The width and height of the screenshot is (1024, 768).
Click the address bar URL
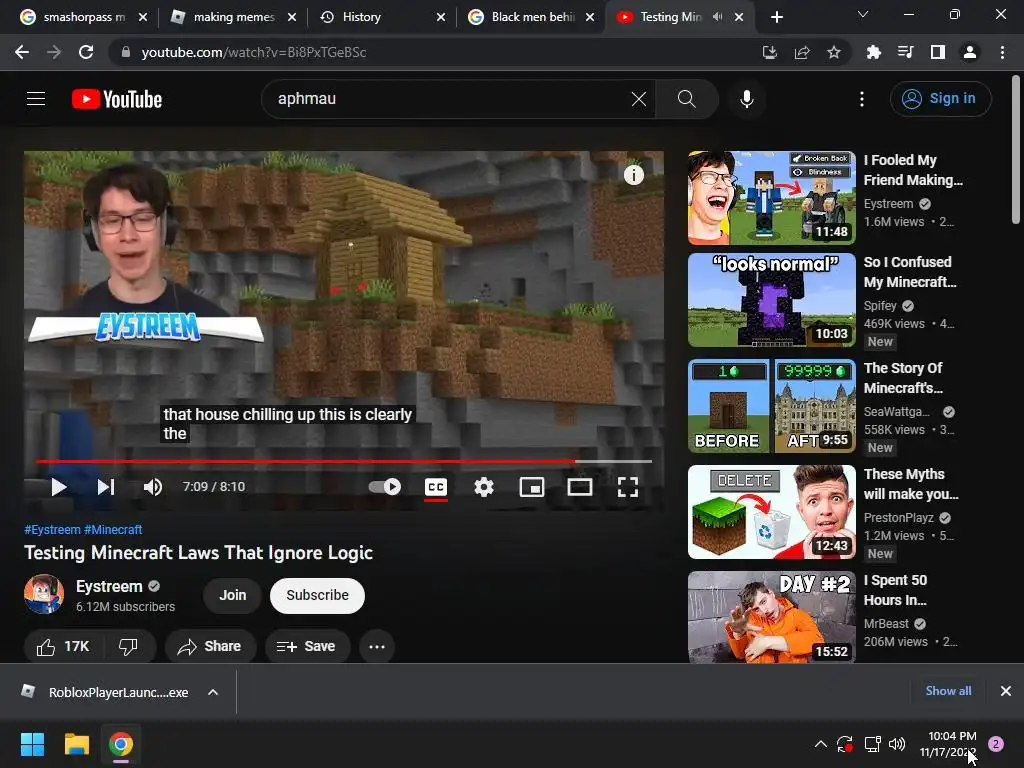253,52
